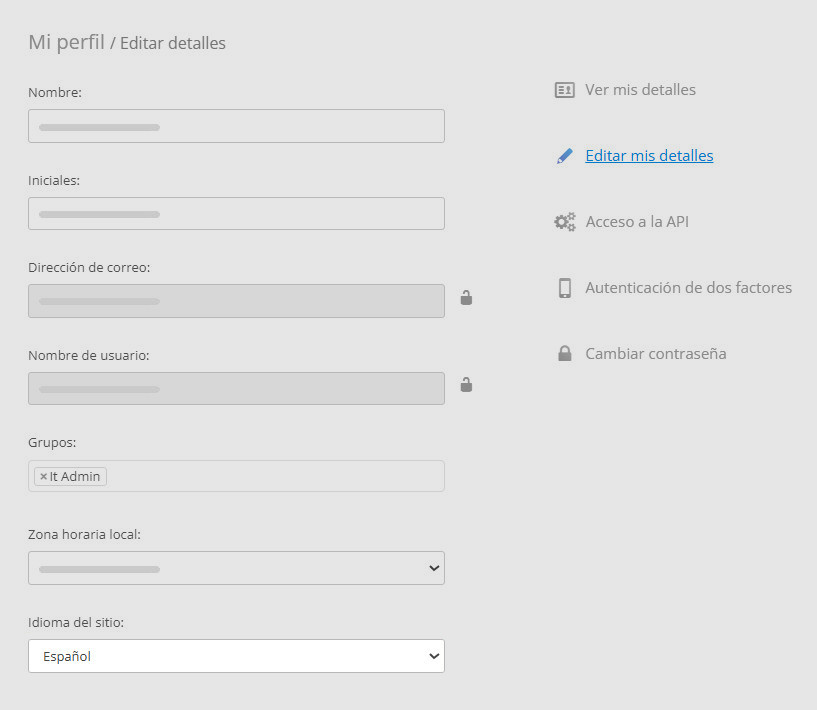This screenshot has width=817, height=710.
Task: Click the locked Nombre de usuario field
Action: point(236,389)
